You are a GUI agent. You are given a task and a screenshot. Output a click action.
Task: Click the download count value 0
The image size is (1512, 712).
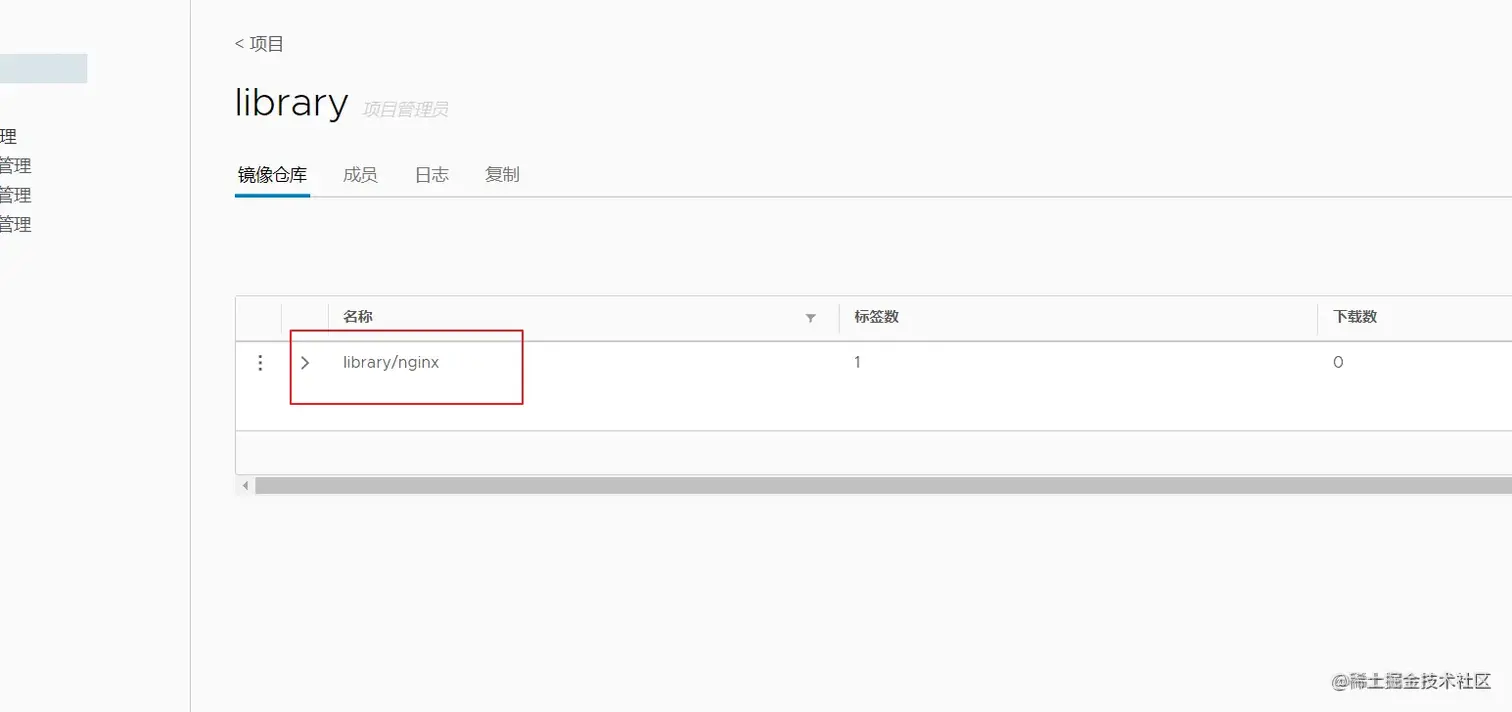pyautogui.click(x=1338, y=363)
